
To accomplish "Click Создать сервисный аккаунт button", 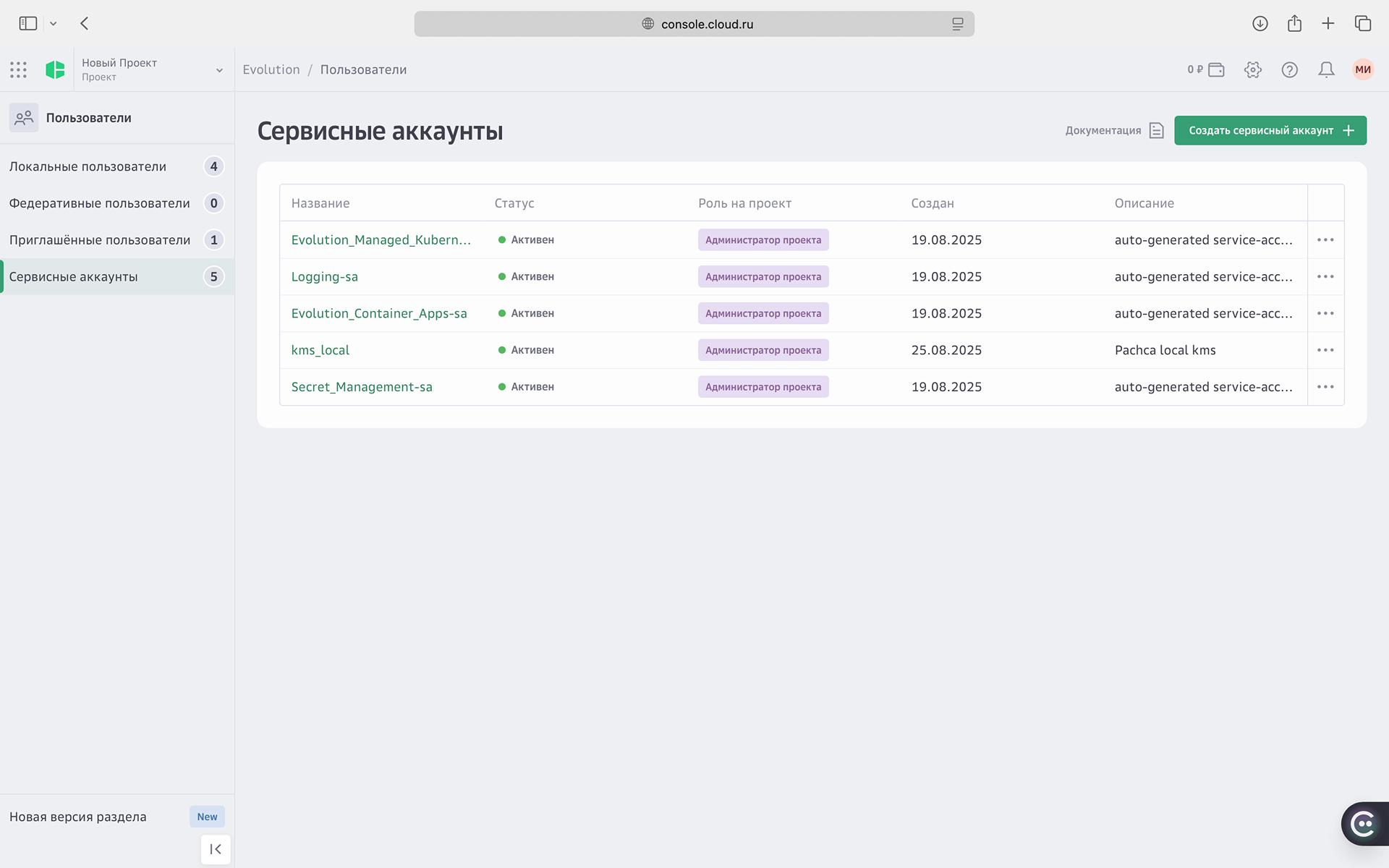I will click(x=1270, y=131).
